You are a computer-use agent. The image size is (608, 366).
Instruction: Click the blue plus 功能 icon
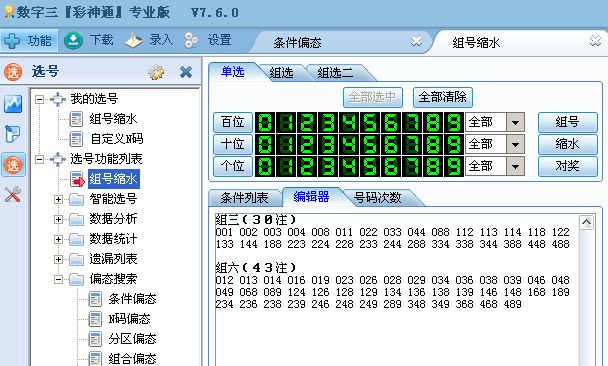pyautogui.click(x=12, y=41)
